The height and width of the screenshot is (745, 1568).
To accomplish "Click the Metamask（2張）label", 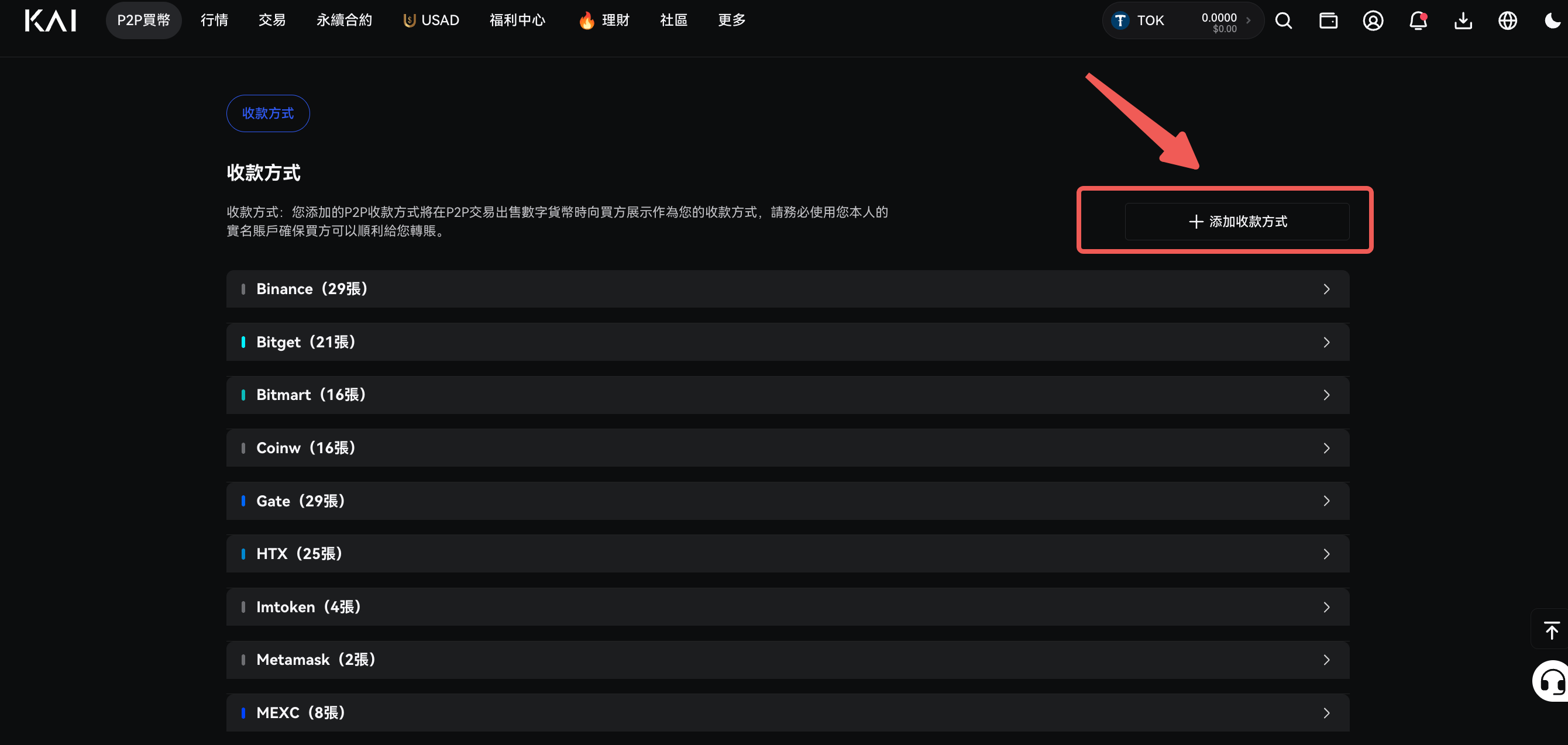I will [317, 660].
